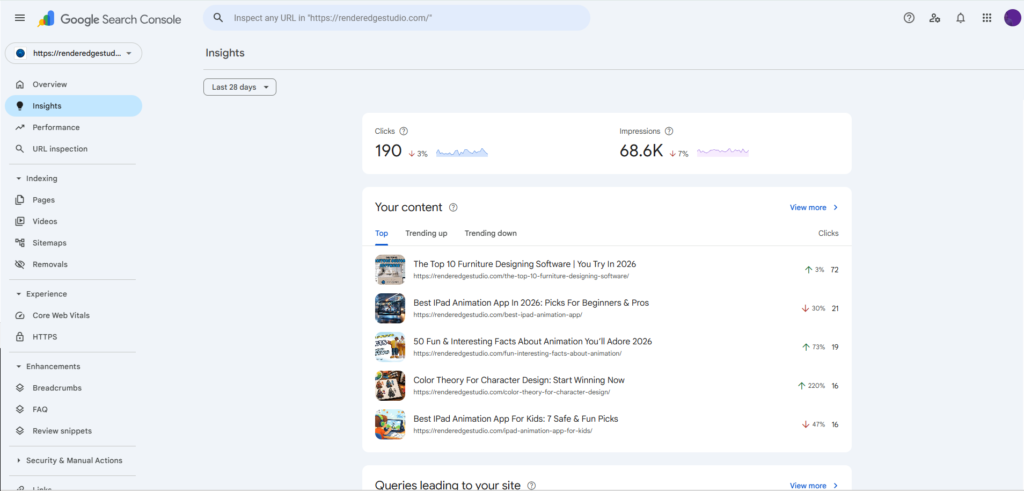Screen dimensions: 1024x491
Task: Open the hamburger main menu
Action: (x=20, y=18)
